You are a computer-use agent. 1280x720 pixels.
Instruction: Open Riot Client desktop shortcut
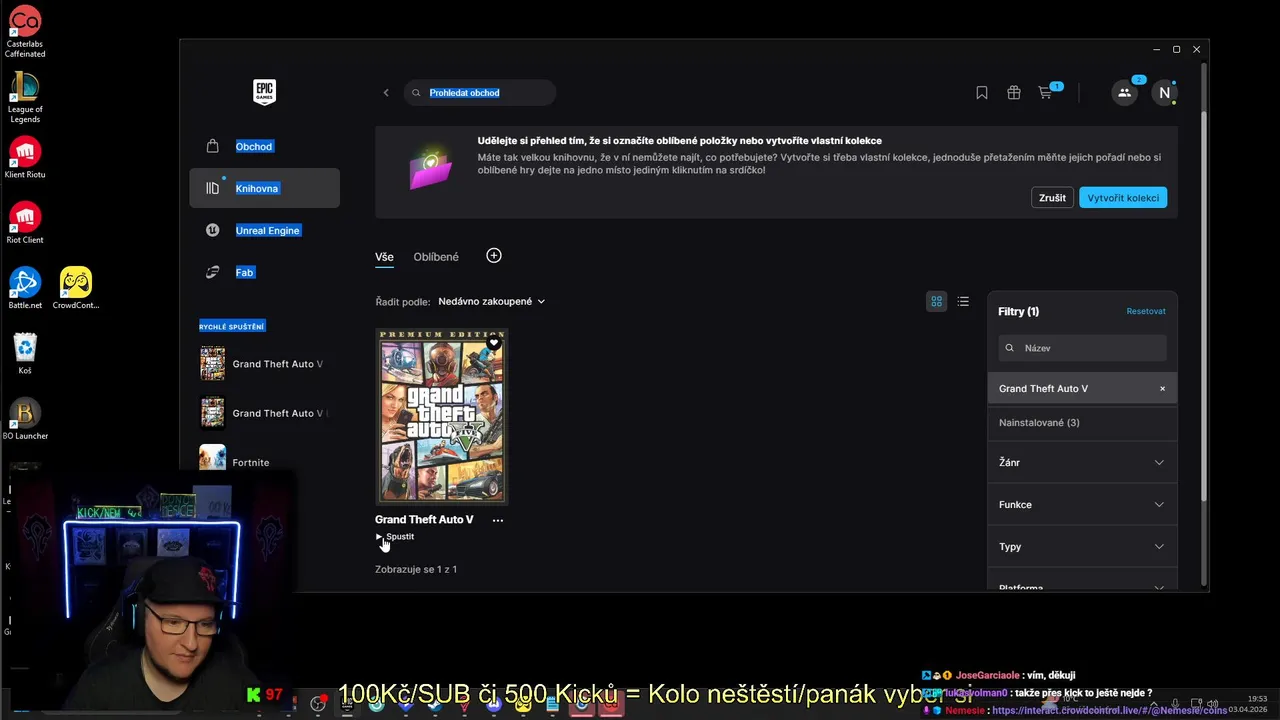[x=25, y=223]
